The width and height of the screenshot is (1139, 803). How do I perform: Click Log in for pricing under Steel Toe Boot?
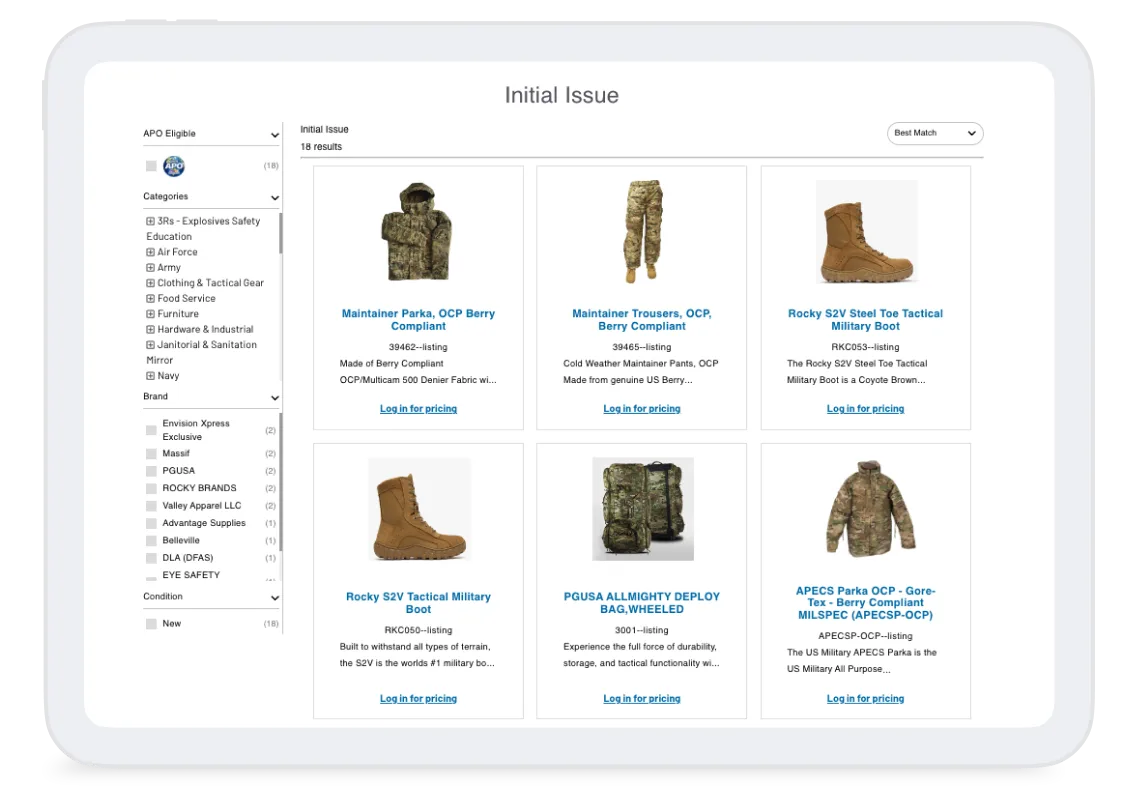pyautogui.click(x=865, y=408)
